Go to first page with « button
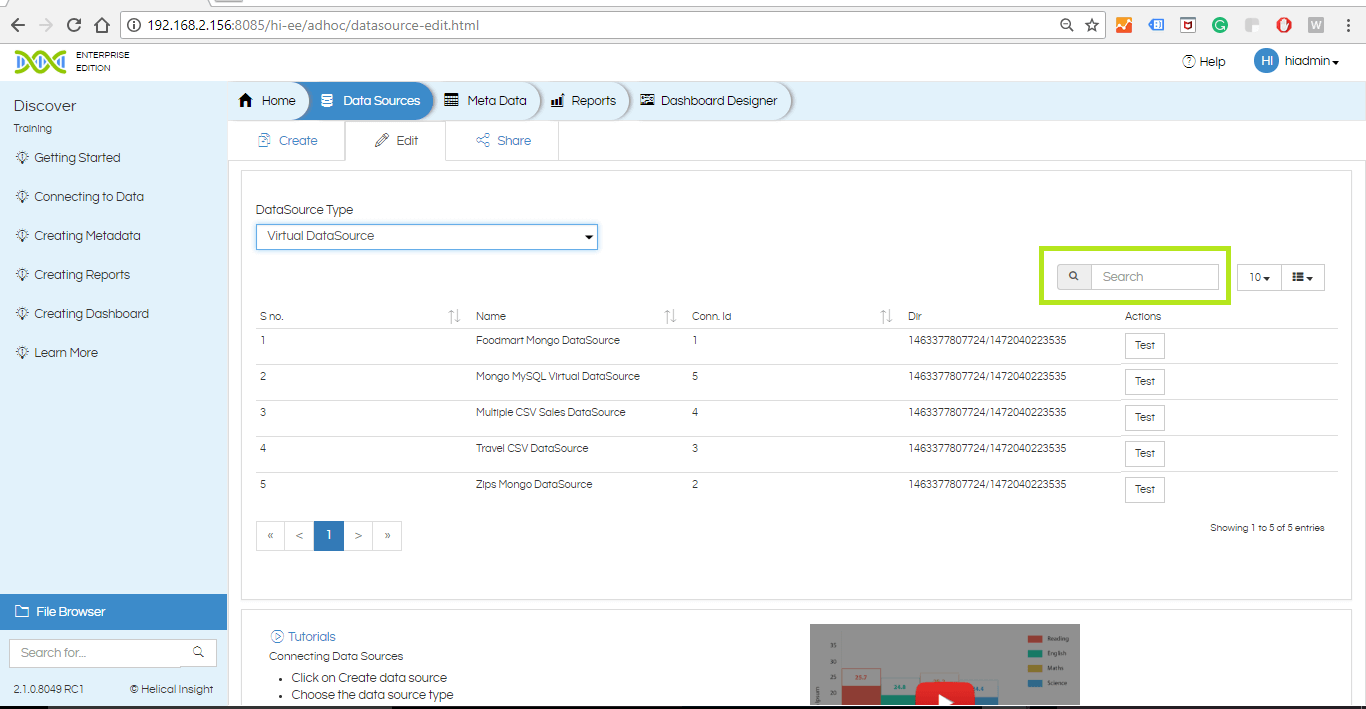 click(x=270, y=536)
